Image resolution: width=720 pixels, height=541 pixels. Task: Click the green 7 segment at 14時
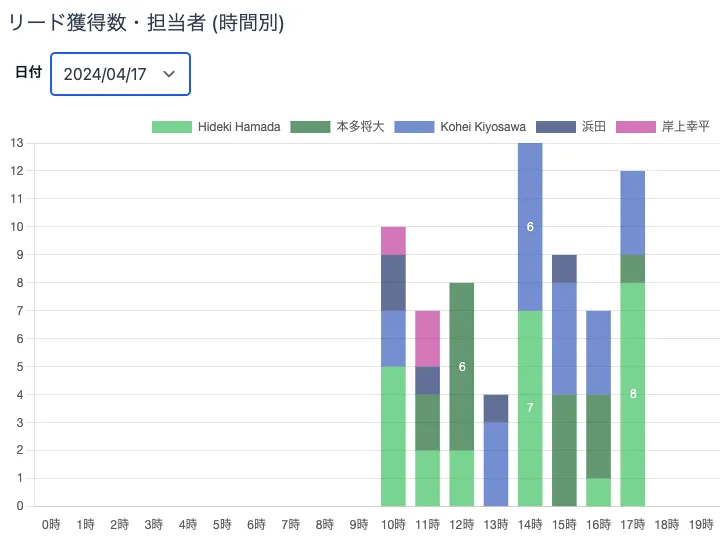pos(530,408)
